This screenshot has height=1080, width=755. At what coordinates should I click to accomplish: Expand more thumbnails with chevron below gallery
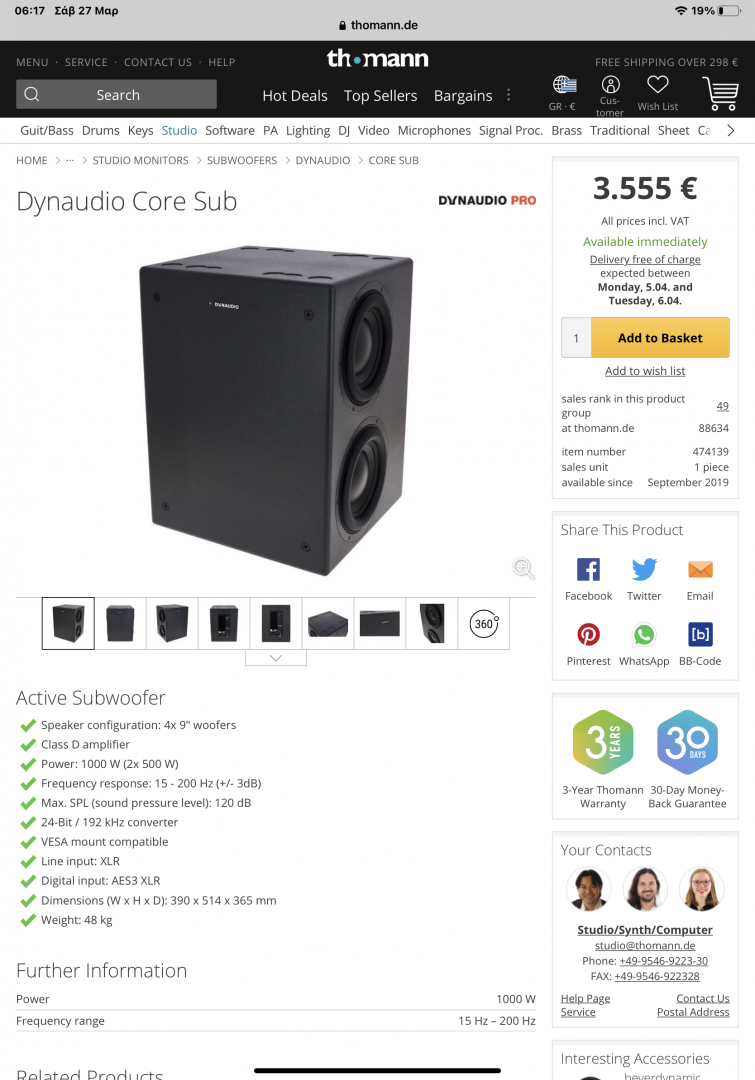pyautogui.click(x=276, y=658)
